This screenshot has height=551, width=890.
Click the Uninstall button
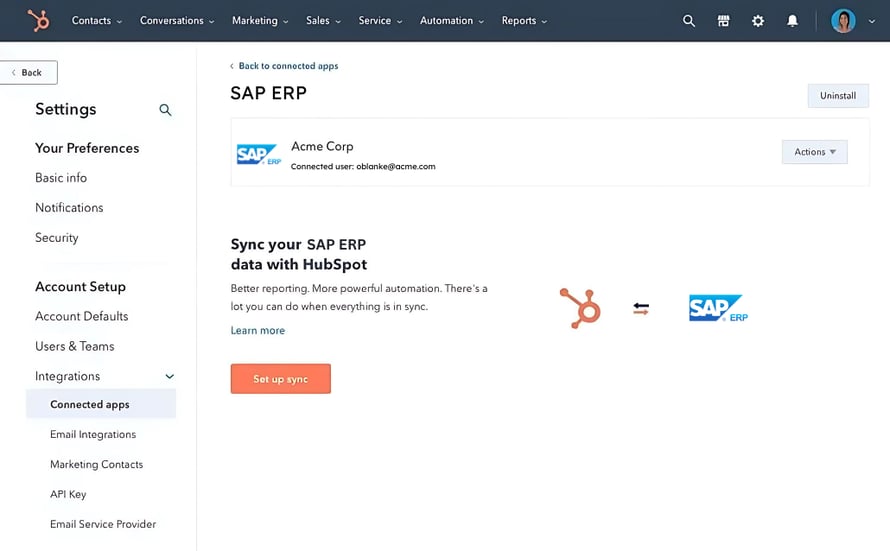(838, 96)
